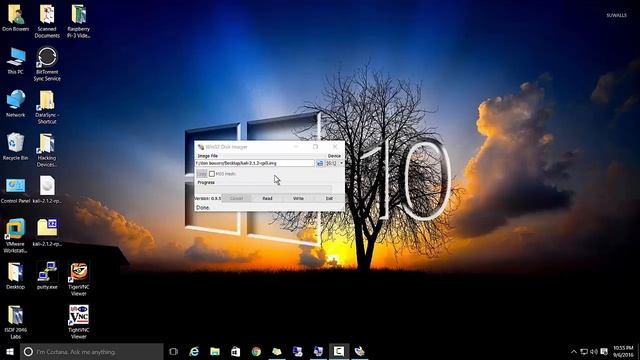The image size is (640, 360).
Task: Open Task View from the taskbar
Action: [x=173, y=351]
